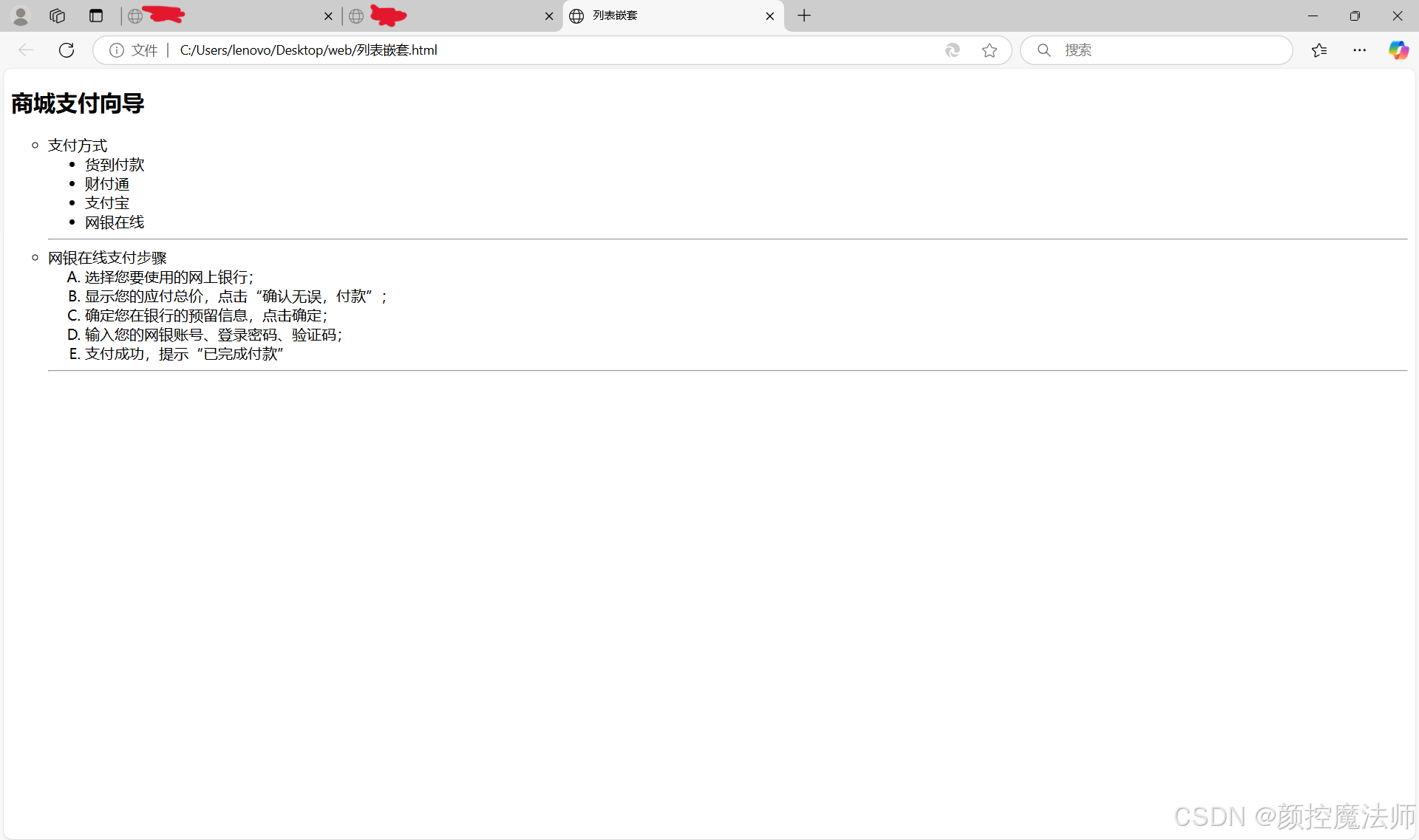Switch to the first scribbled tab

(222, 16)
